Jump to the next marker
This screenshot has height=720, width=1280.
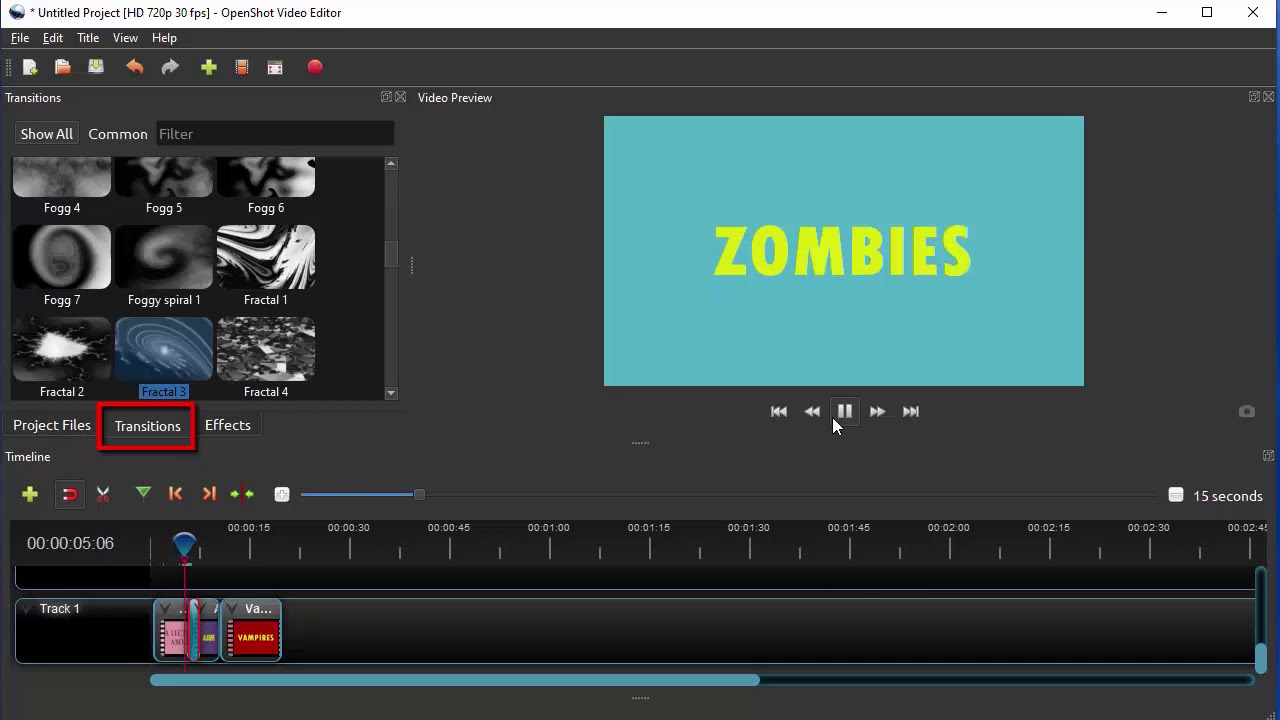[209, 494]
